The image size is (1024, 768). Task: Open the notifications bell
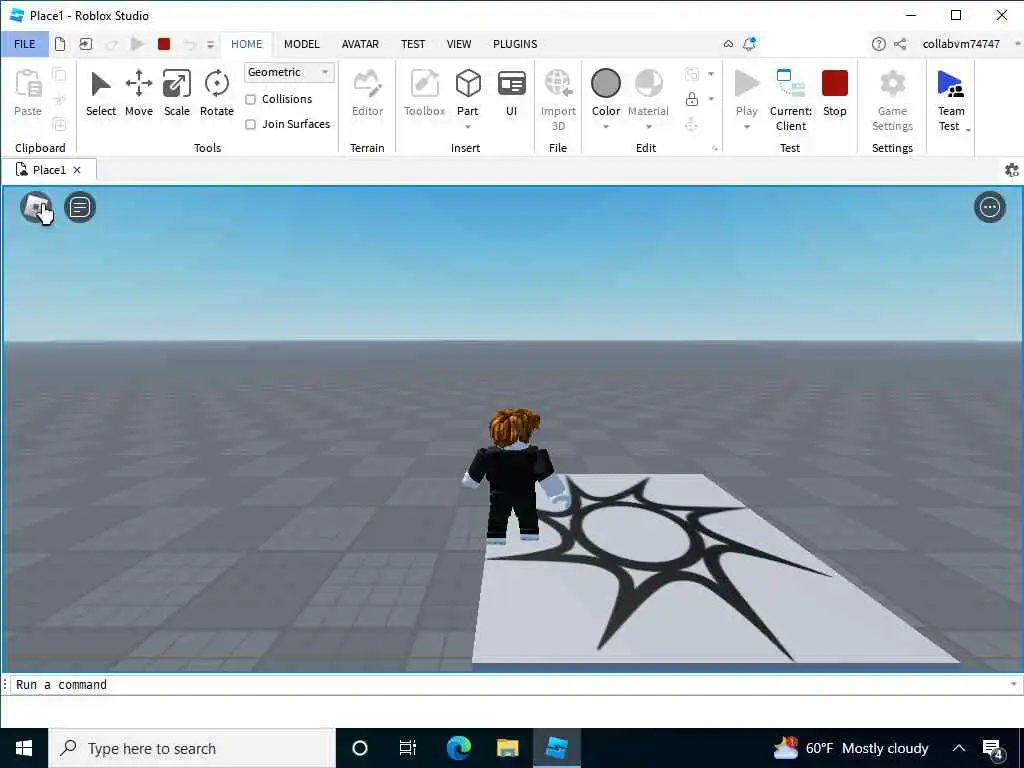tap(749, 44)
